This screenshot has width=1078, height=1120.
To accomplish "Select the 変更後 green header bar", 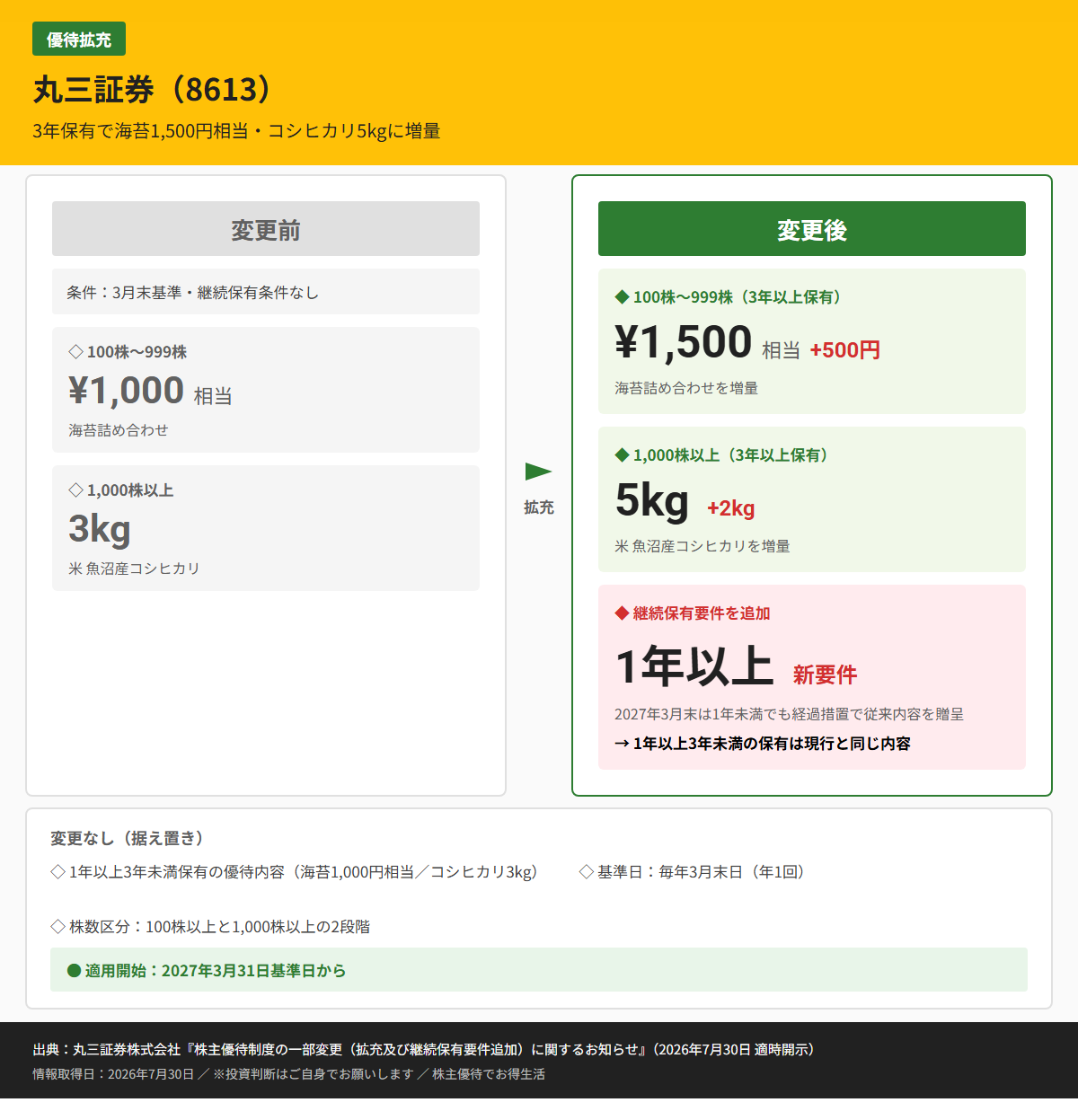I will tap(812, 229).
